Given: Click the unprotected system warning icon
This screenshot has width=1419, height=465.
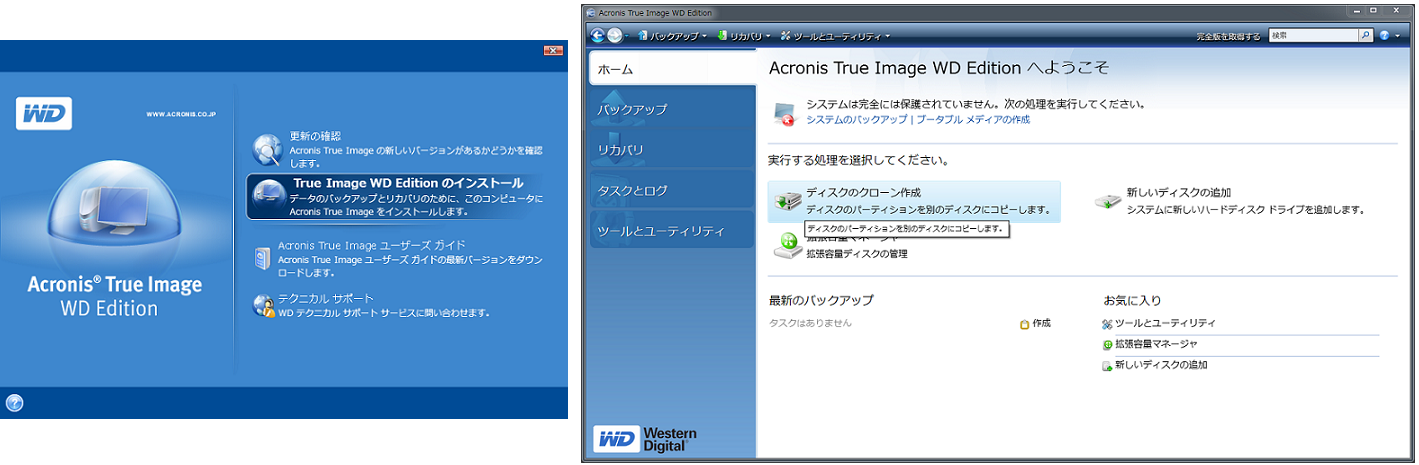Looking at the screenshot, I should tap(784, 113).
